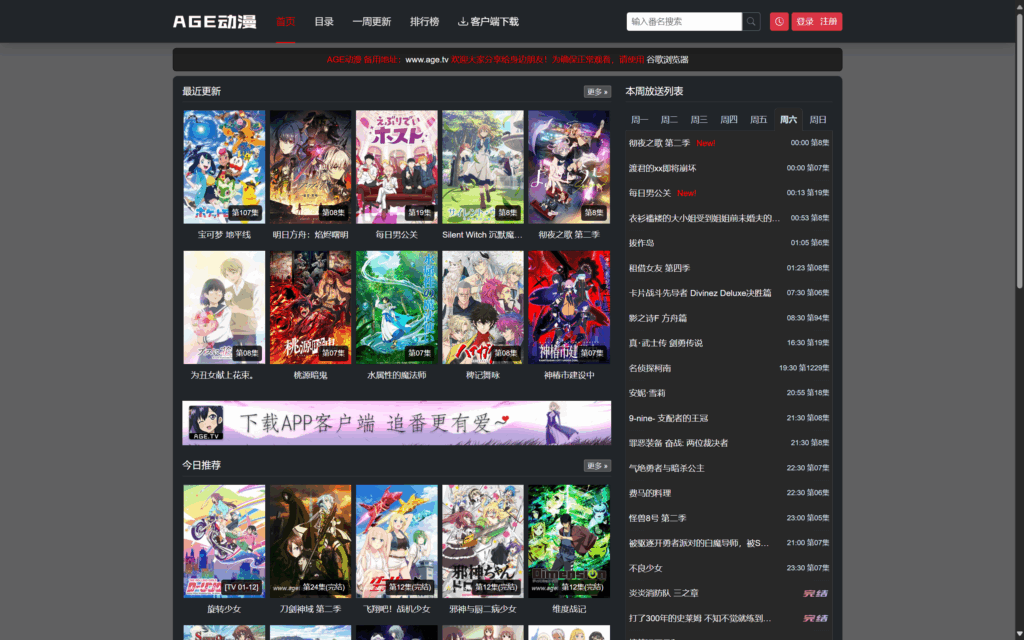
Task: Click the 桃源暗鬼 title under its poster
Action: [310, 376]
